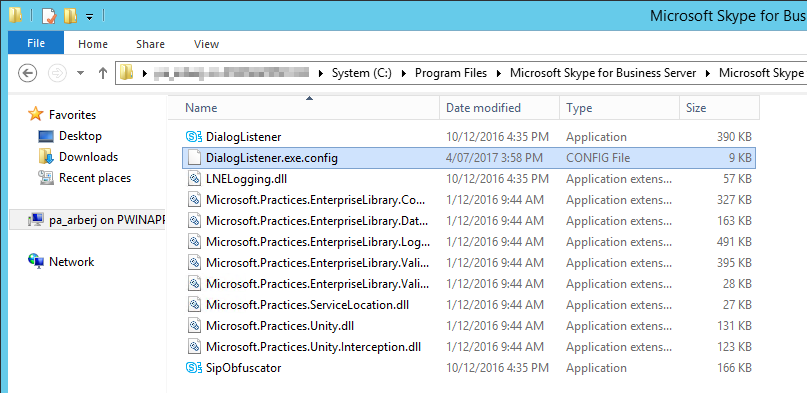
Task: Open Desktop in the Favorites list
Action: (80, 136)
